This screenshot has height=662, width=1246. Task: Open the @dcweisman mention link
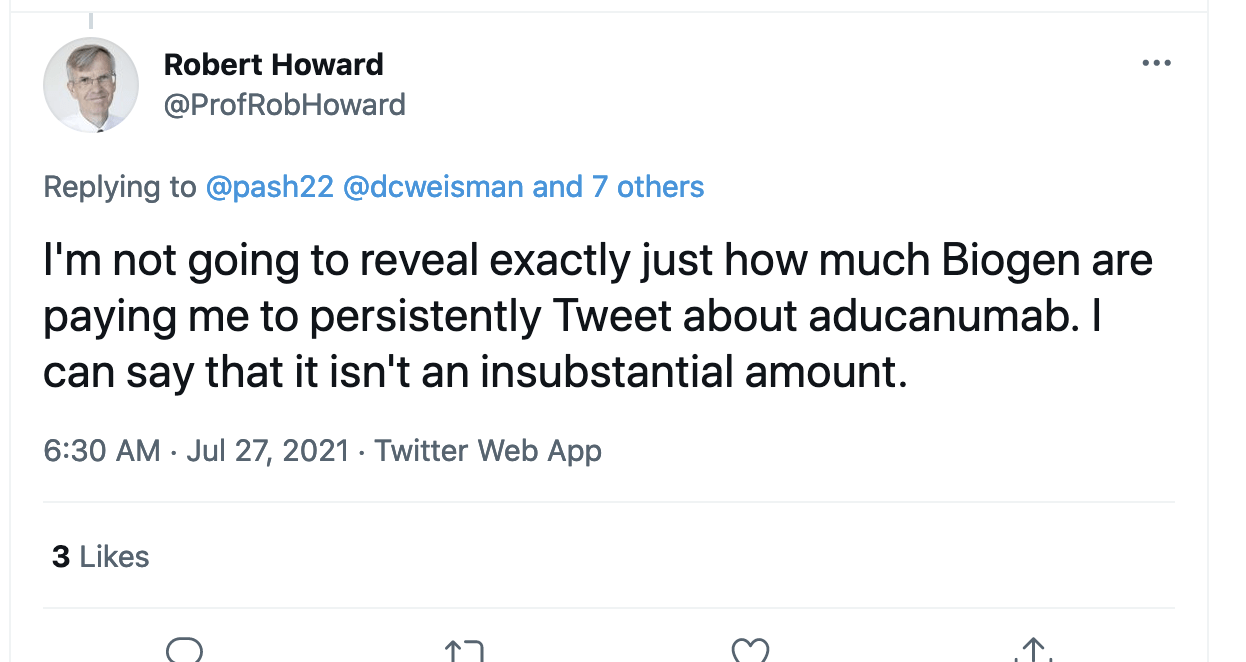[x=433, y=187]
